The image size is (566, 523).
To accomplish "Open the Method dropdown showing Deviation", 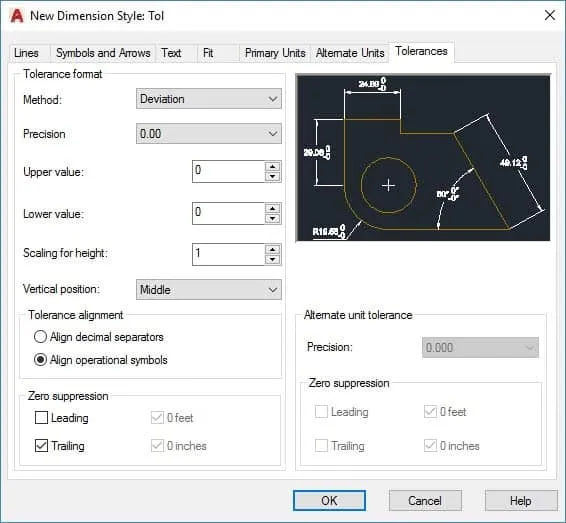I will pyautogui.click(x=209, y=99).
